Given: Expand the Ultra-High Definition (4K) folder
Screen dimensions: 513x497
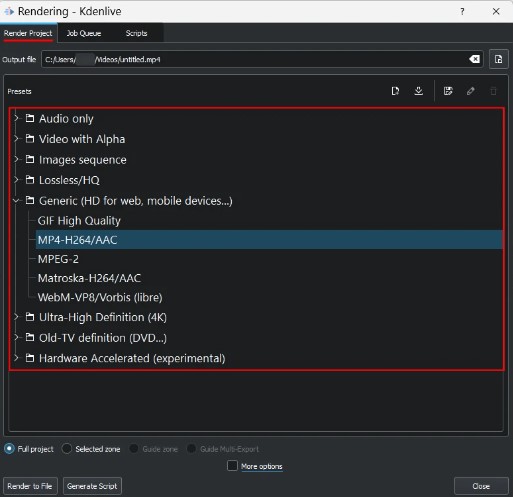Looking at the screenshot, I should tap(16, 317).
